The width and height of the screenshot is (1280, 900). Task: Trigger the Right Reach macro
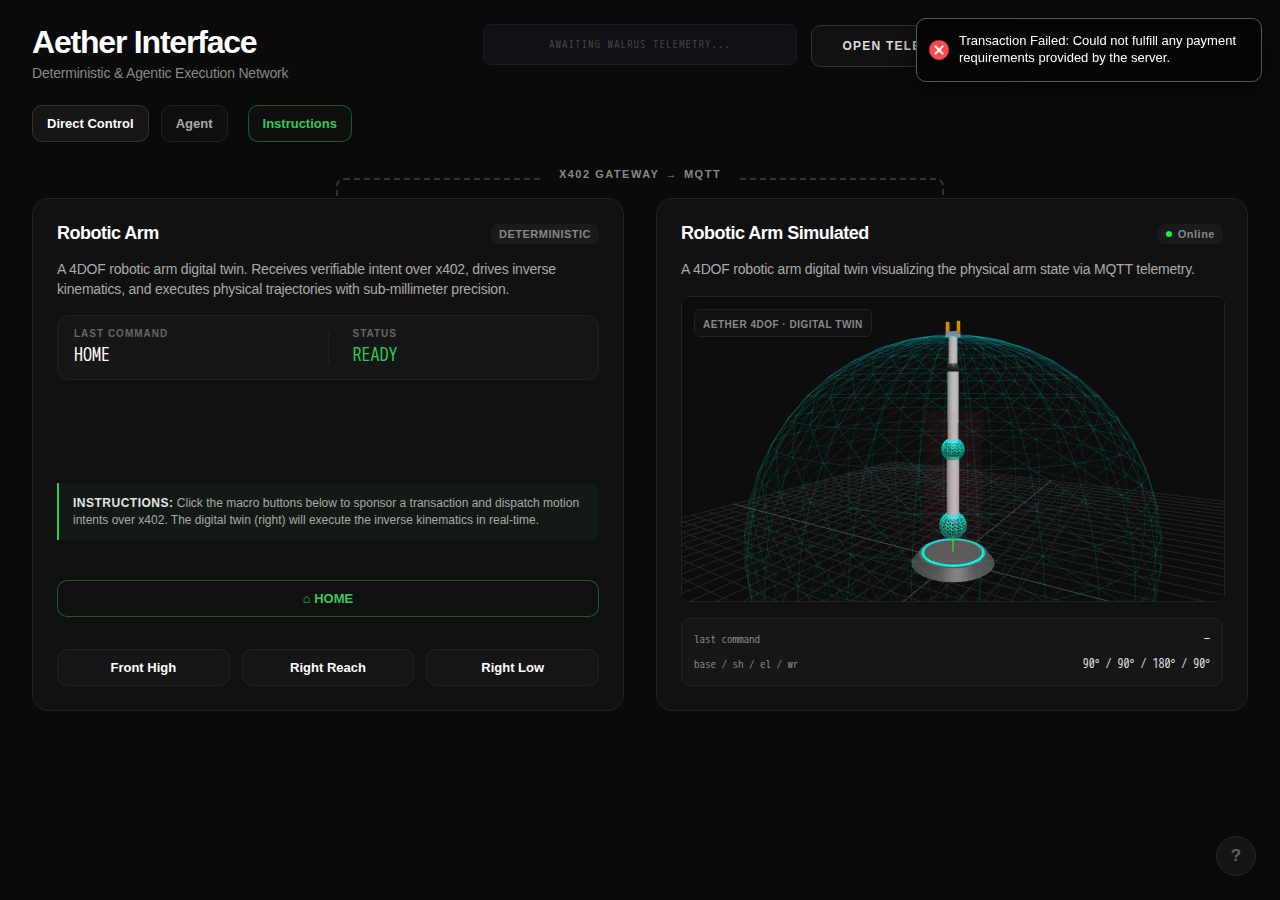coord(328,668)
